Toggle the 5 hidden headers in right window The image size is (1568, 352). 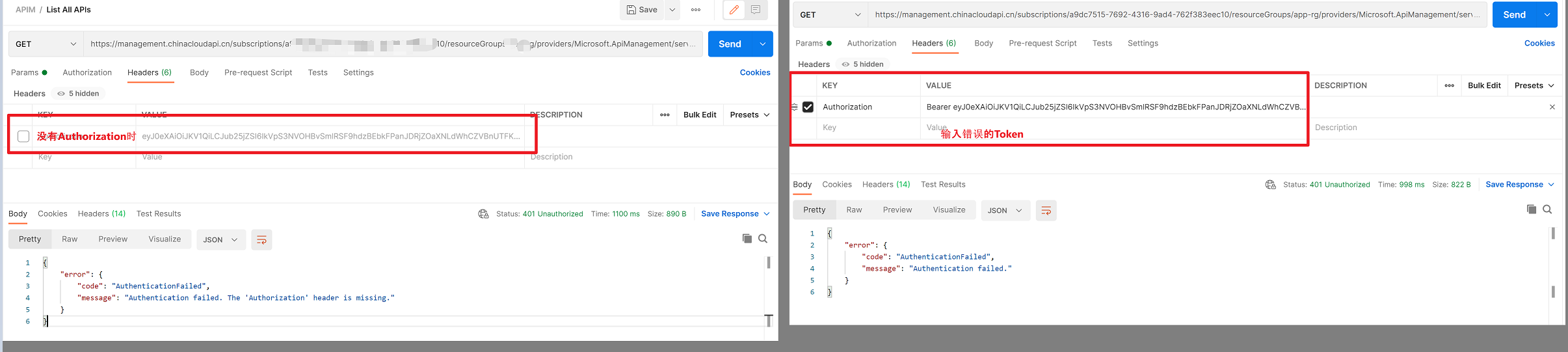pos(862,64)
